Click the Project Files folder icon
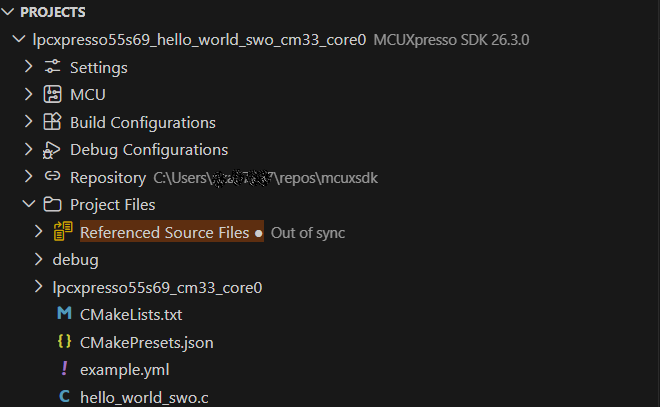The height and width of the screenshot is (407, 660). 53,205
